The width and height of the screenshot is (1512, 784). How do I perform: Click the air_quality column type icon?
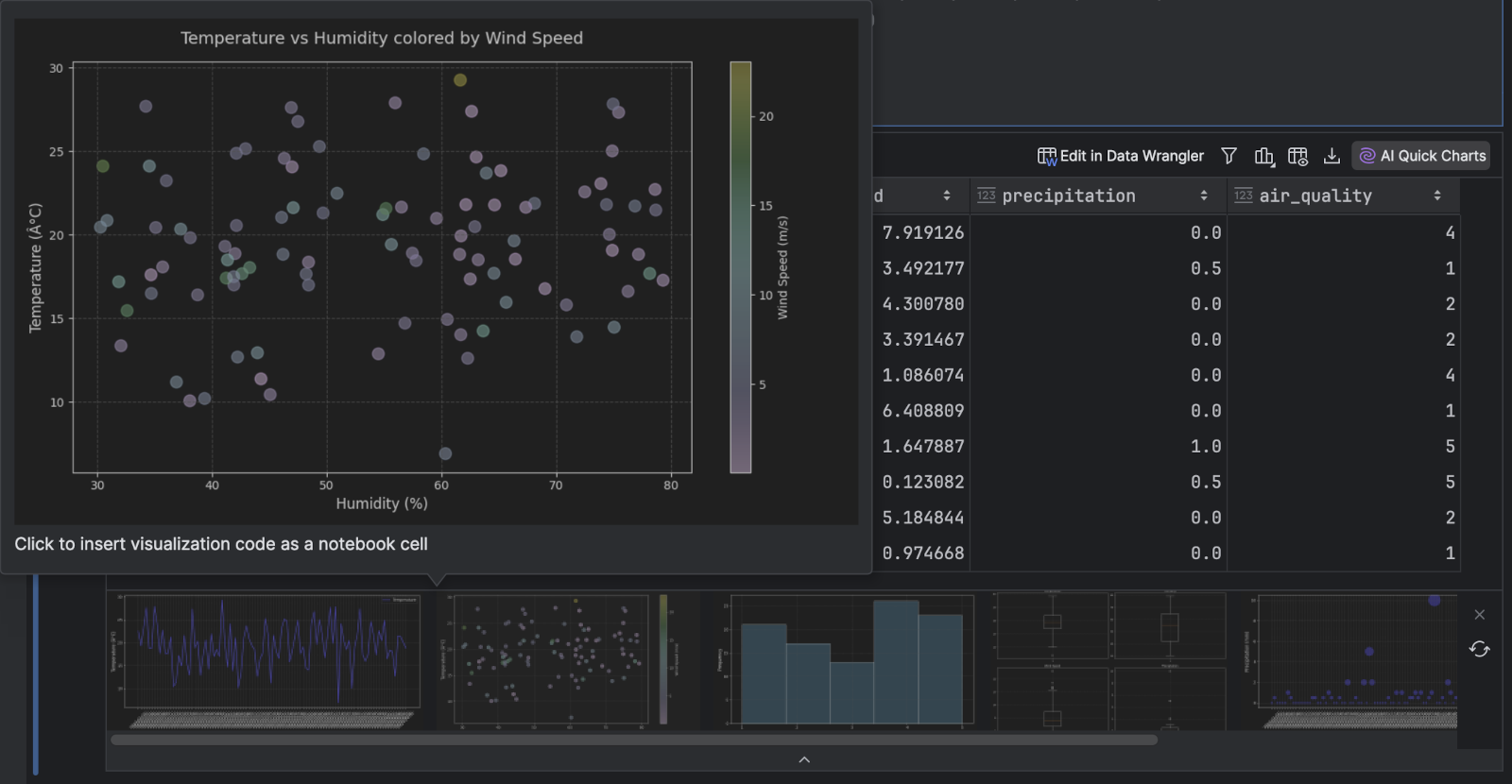coord(1244,196)
